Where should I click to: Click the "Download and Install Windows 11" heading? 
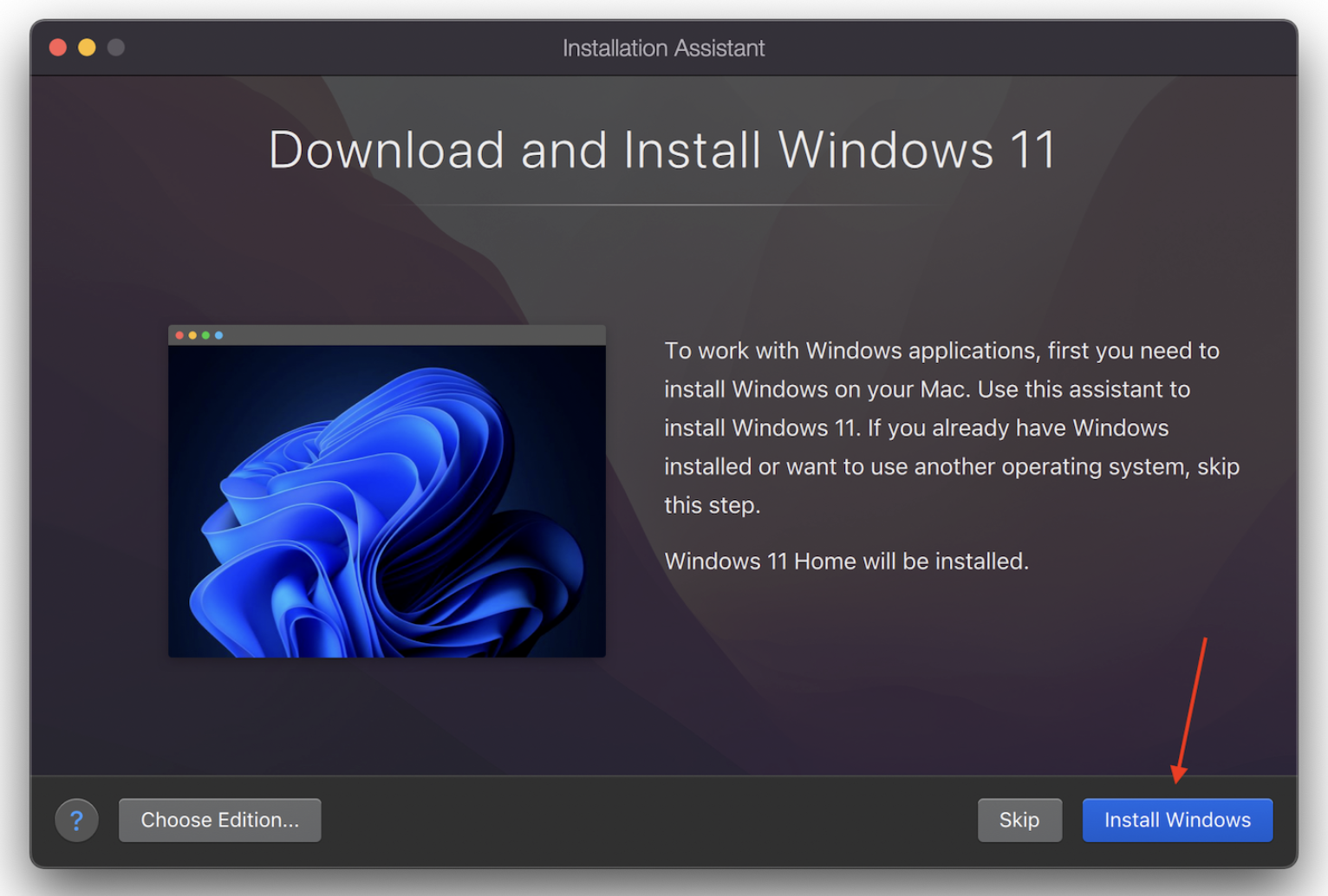663,150
